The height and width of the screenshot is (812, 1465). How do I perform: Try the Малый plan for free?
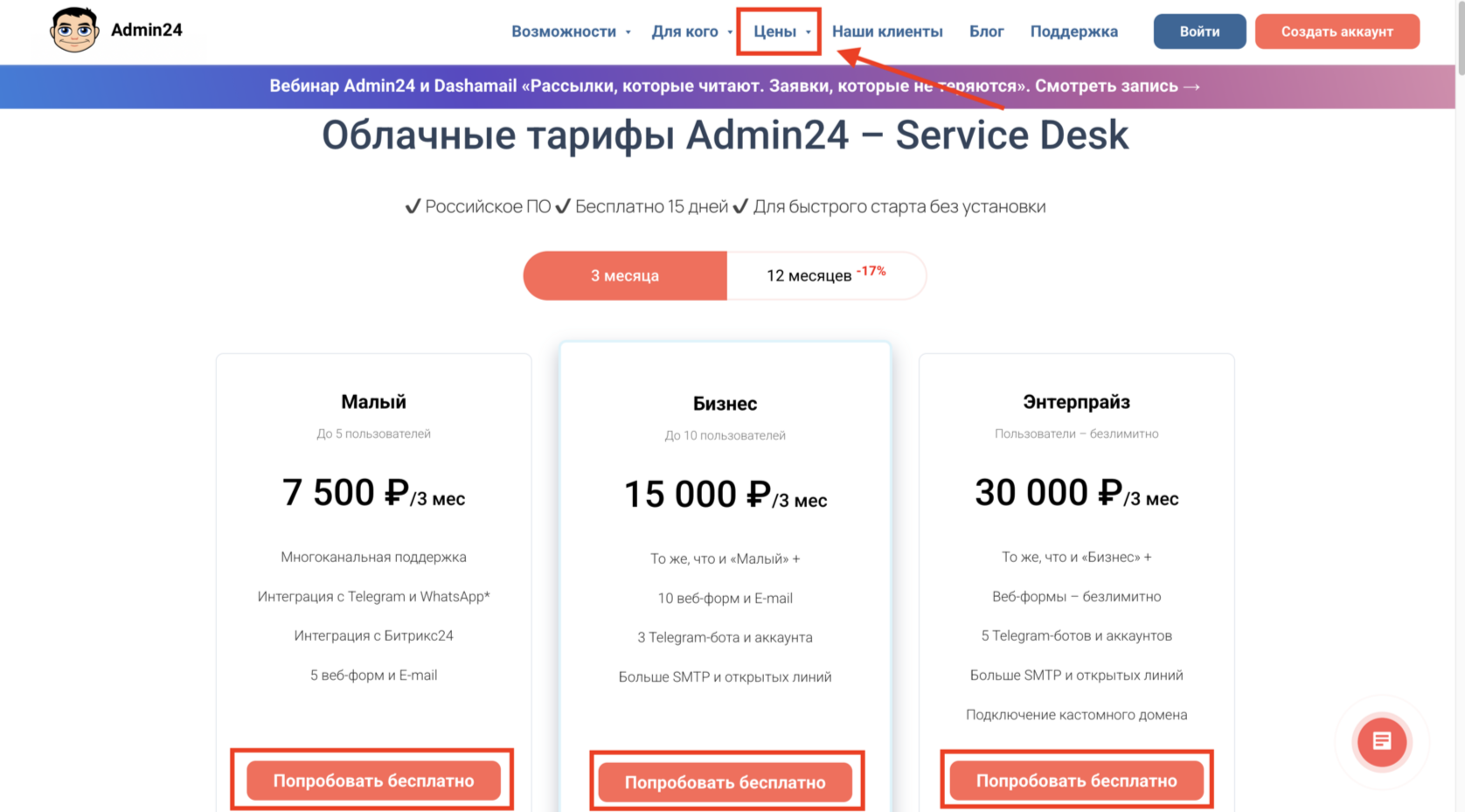pyautogui.click(x=373, y=781)
